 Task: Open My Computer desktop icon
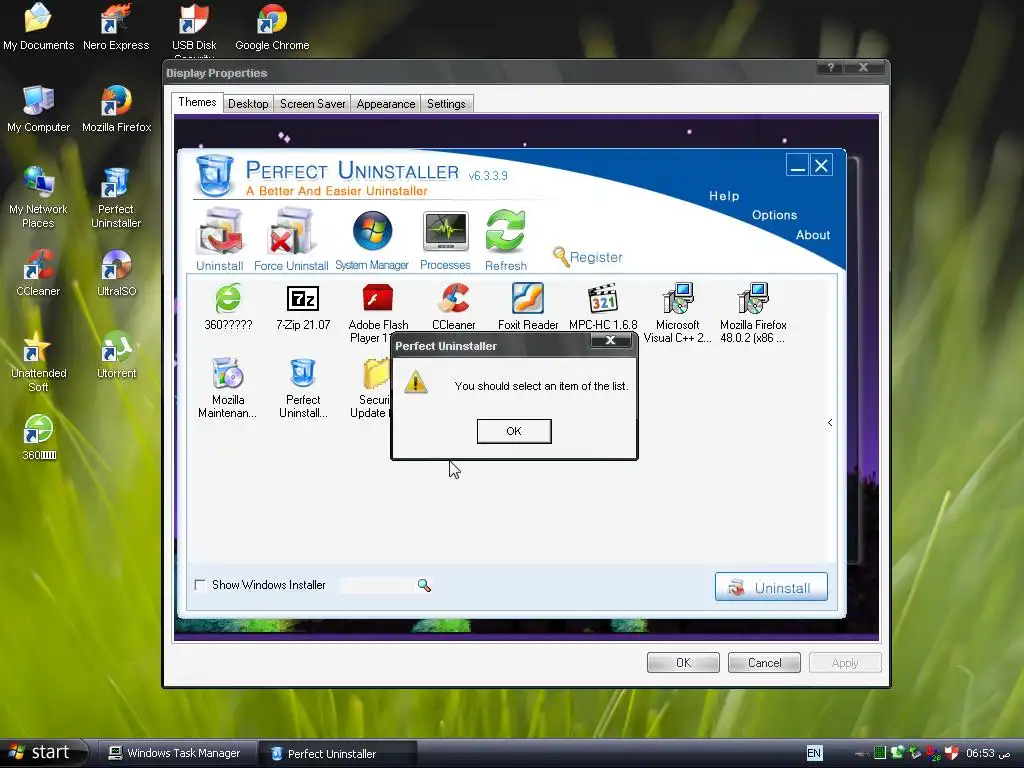[39, 109]
